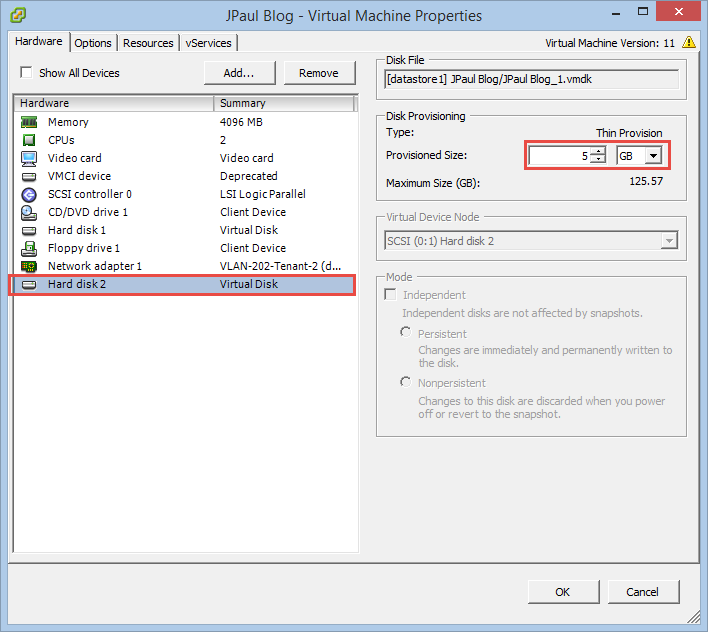
Task: Select the Network adapter 1 row label
Action: [95, 266]
